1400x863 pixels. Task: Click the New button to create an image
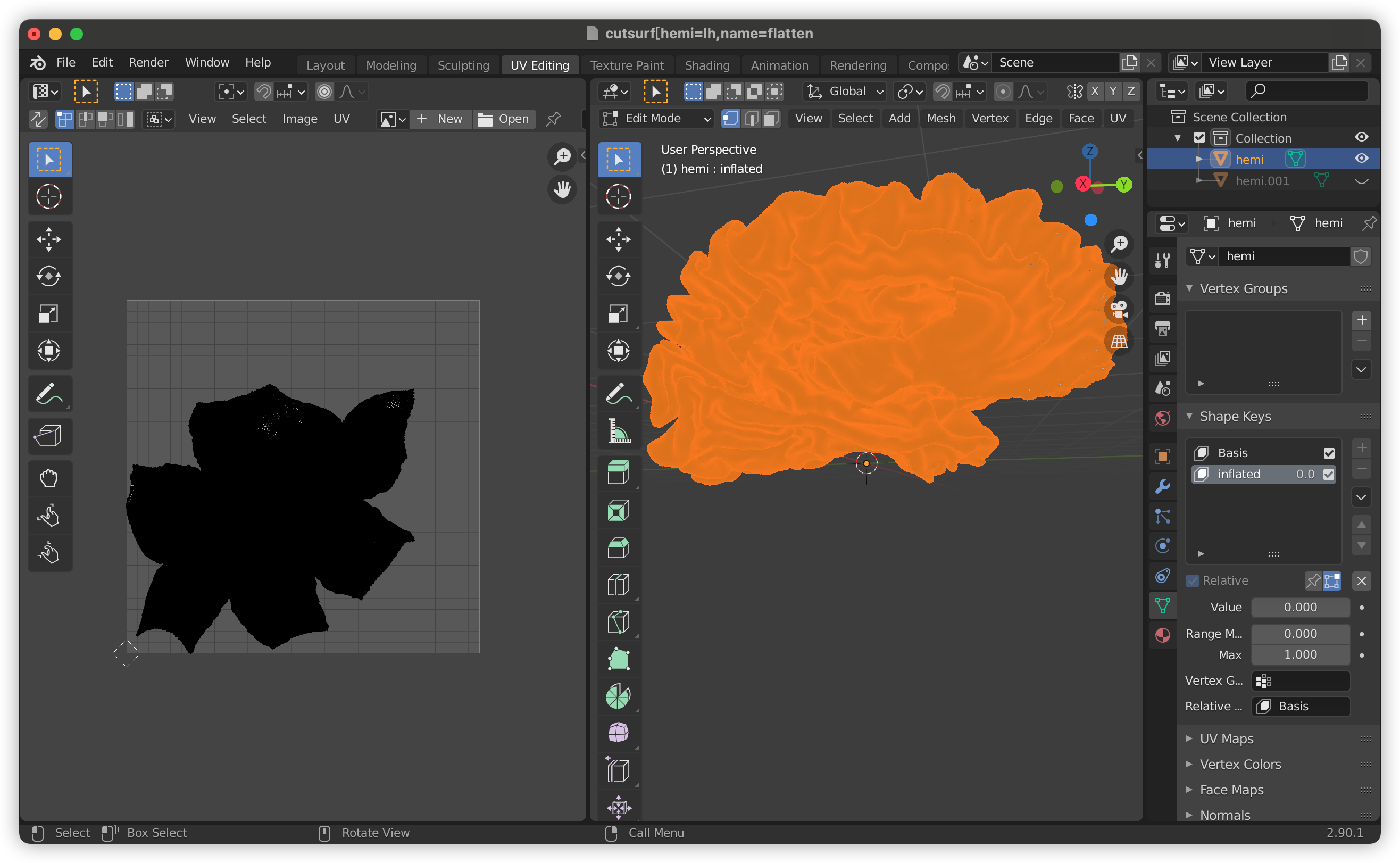[440, 119]
